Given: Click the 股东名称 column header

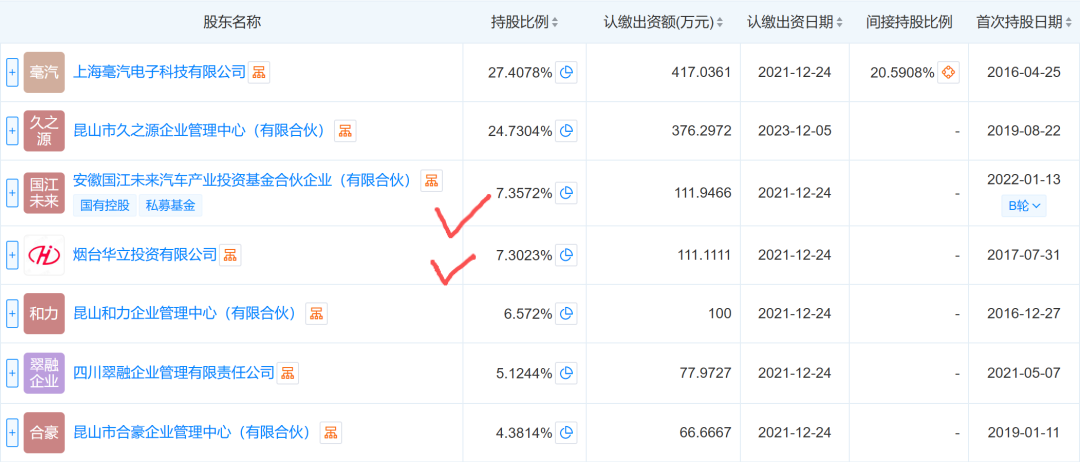Looking at the screenshot, I should click(232, 22).
